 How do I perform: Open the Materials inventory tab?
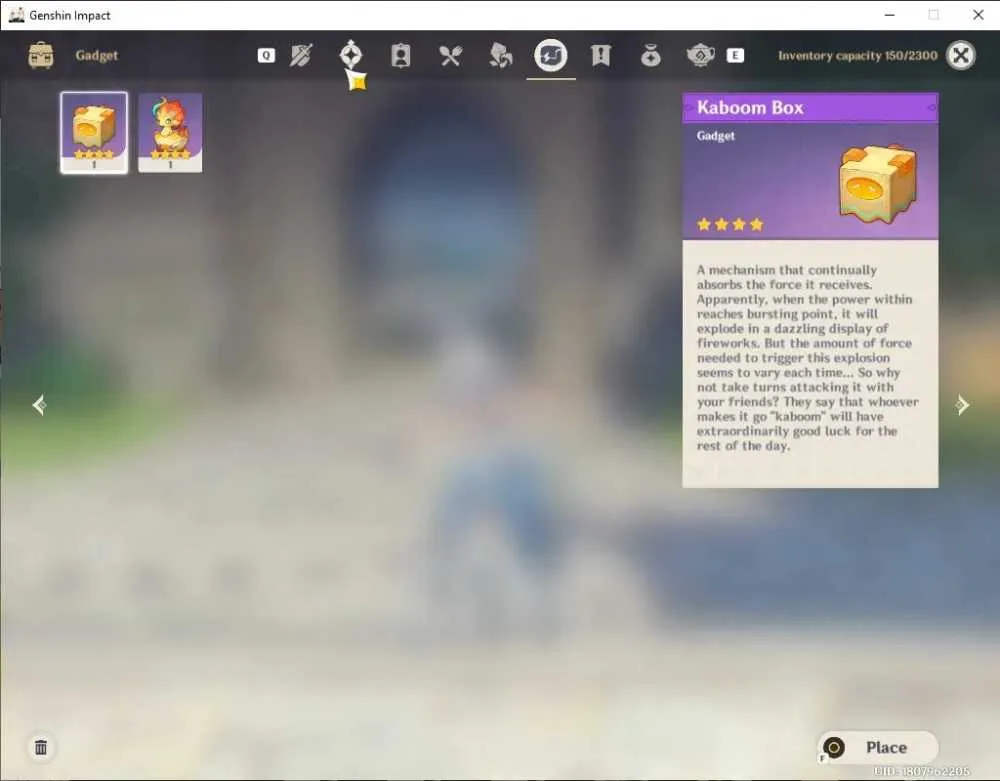coord(501,55)
